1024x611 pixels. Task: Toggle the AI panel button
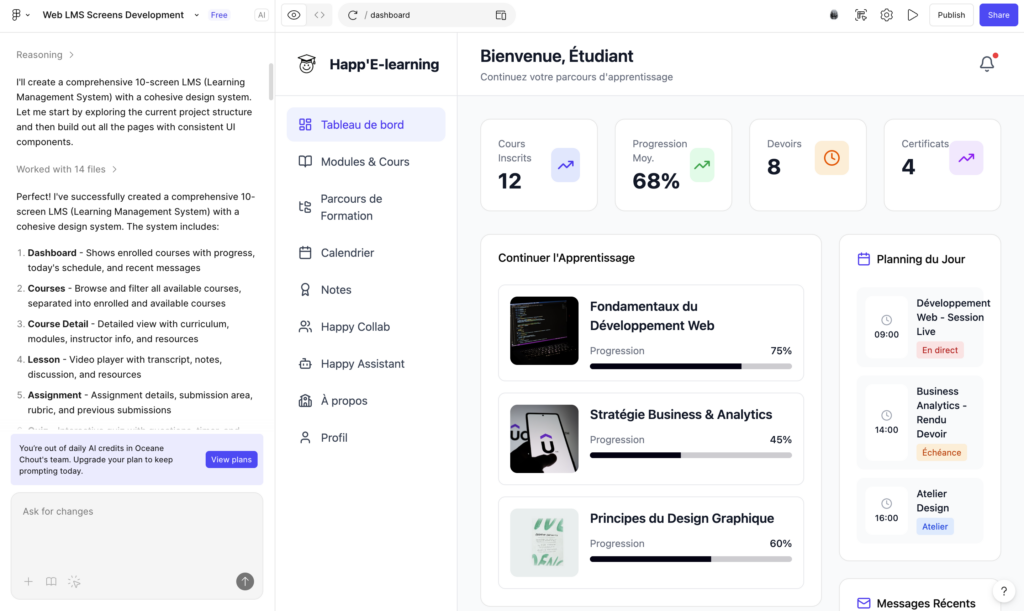coord(261,15)
